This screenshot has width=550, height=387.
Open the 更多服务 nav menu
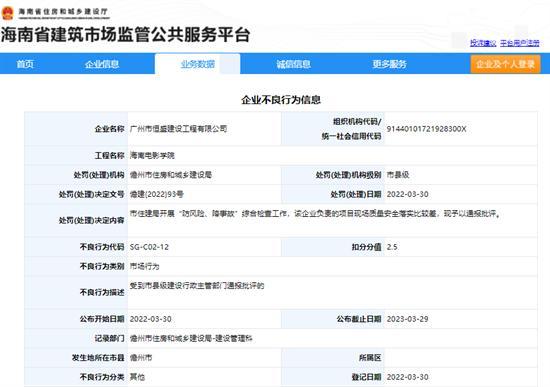click(x=389, y=64)
